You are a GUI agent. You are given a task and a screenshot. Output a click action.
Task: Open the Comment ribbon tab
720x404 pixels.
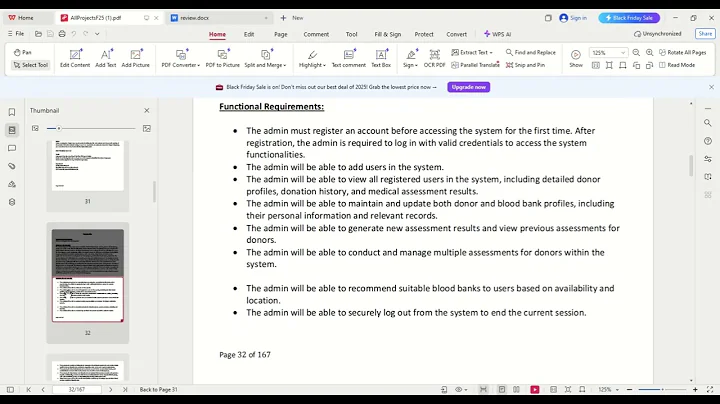(x=316, y=34)
